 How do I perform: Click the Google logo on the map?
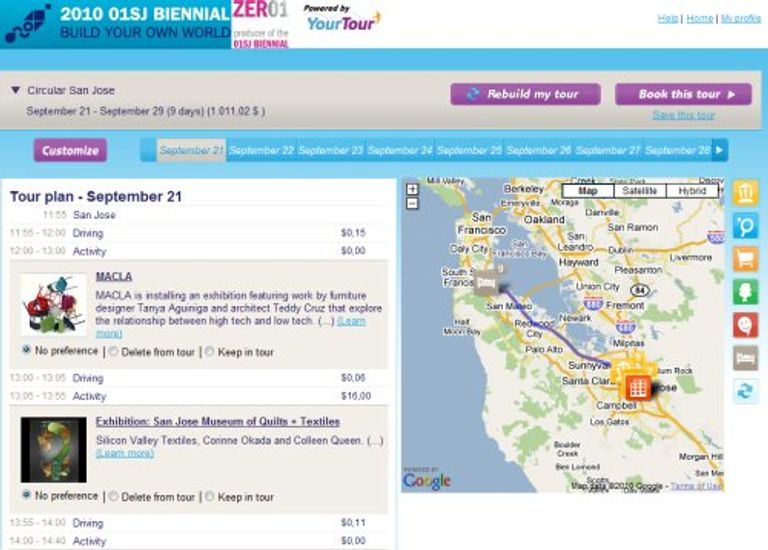tap(427, 480)
